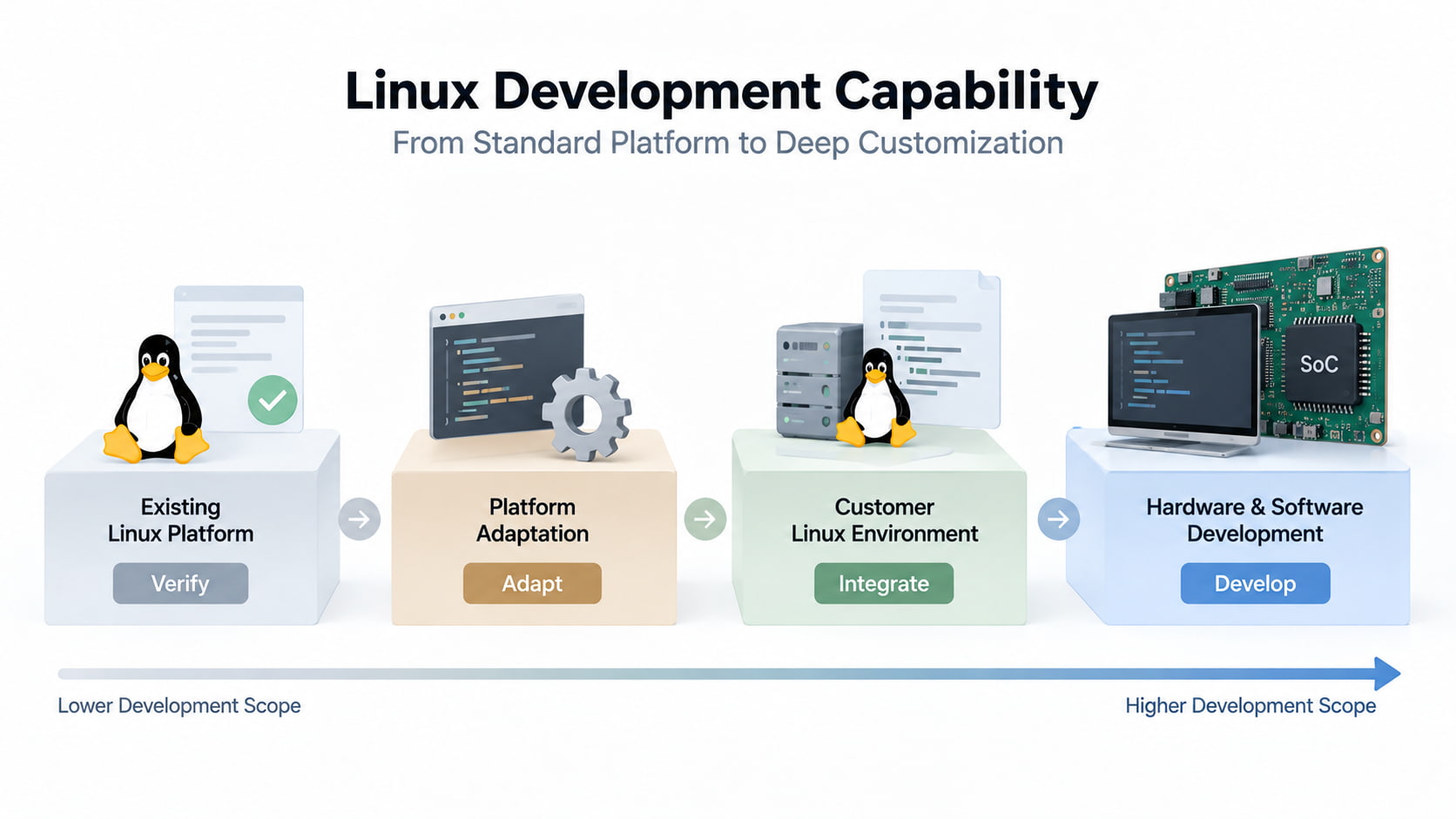Click the blue Develop button

tap(1255, 583)
